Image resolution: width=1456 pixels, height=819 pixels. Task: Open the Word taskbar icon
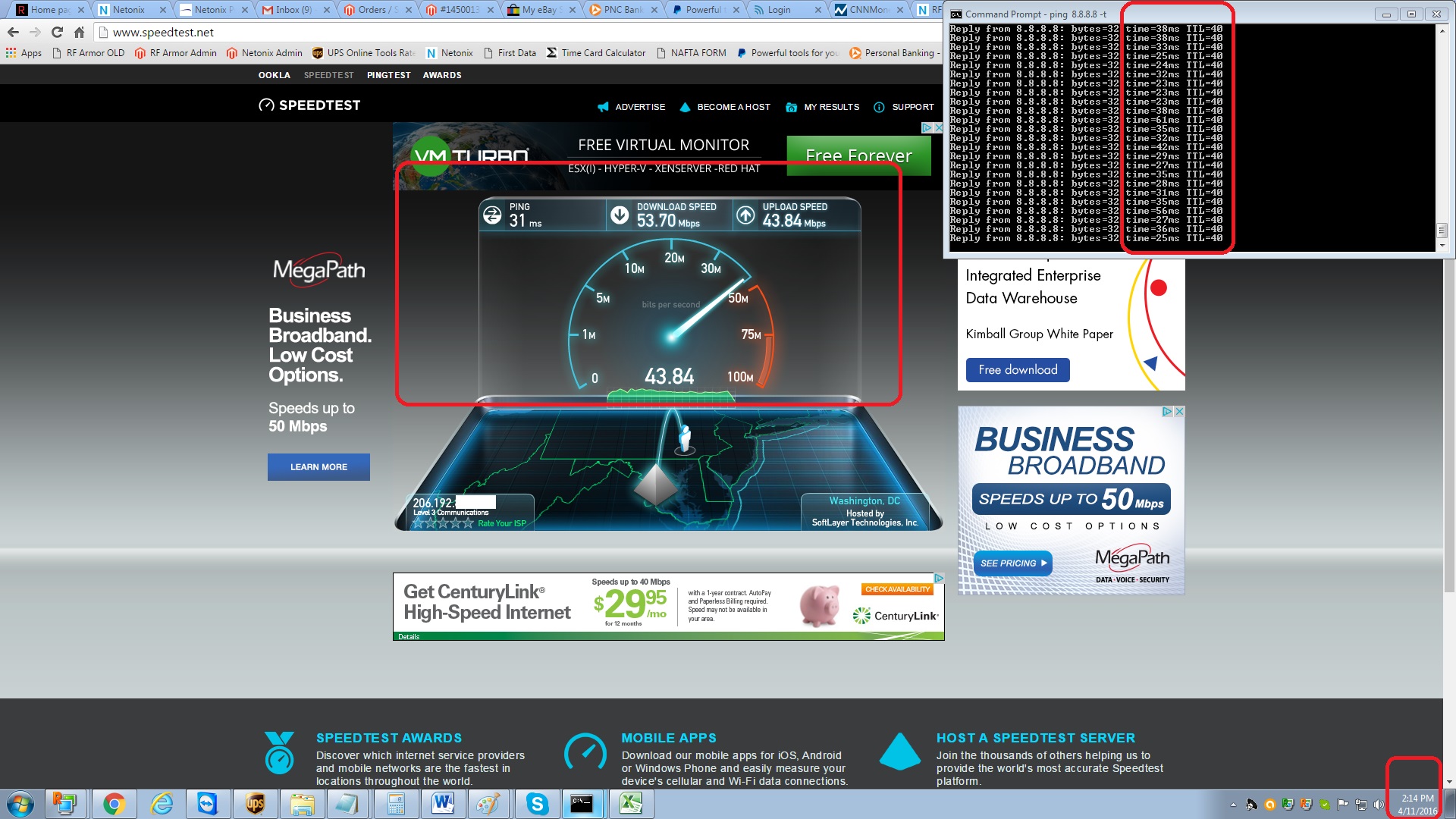coord(443,804)
